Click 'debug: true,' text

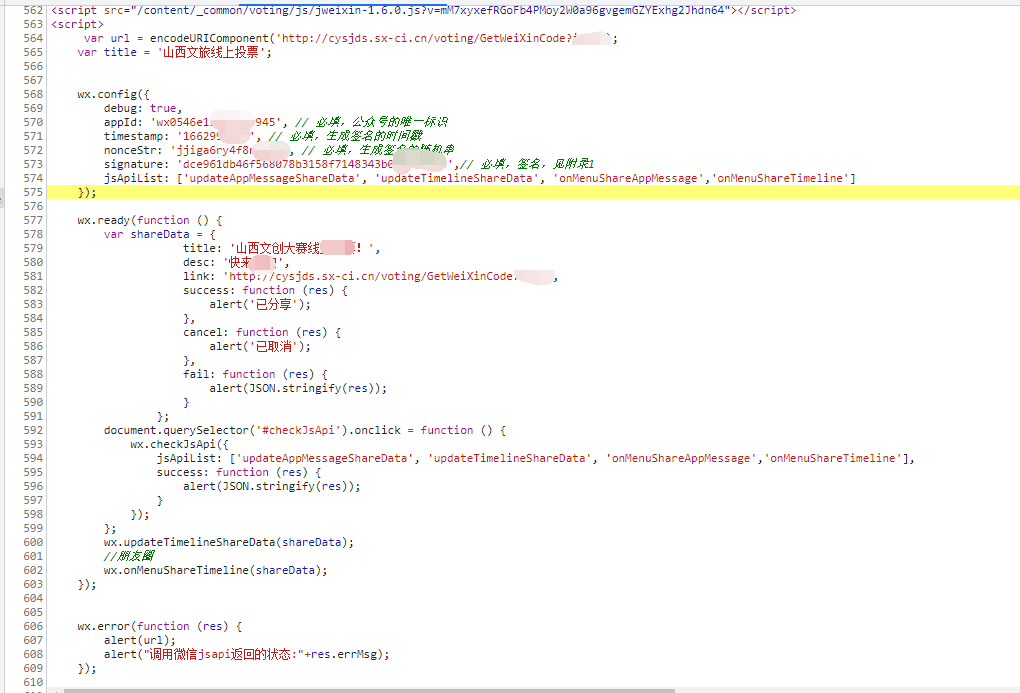click(143, 108)
